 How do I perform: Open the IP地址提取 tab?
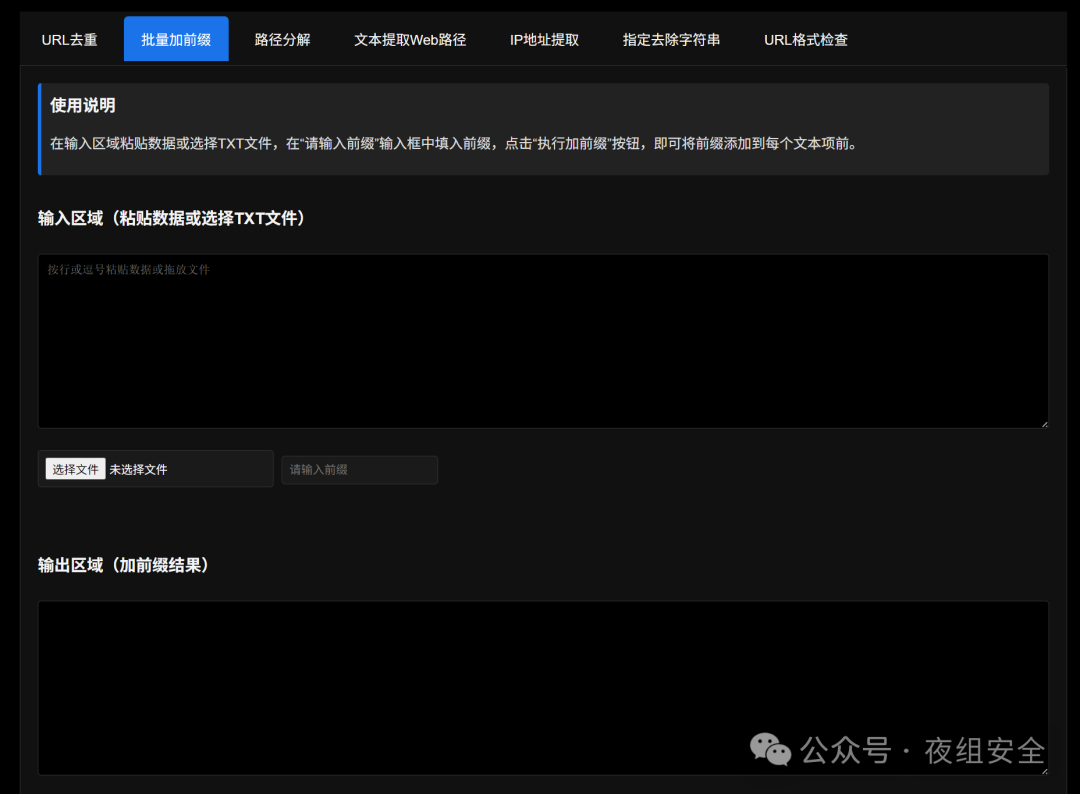pyautogui.click(x=544, y=39)
